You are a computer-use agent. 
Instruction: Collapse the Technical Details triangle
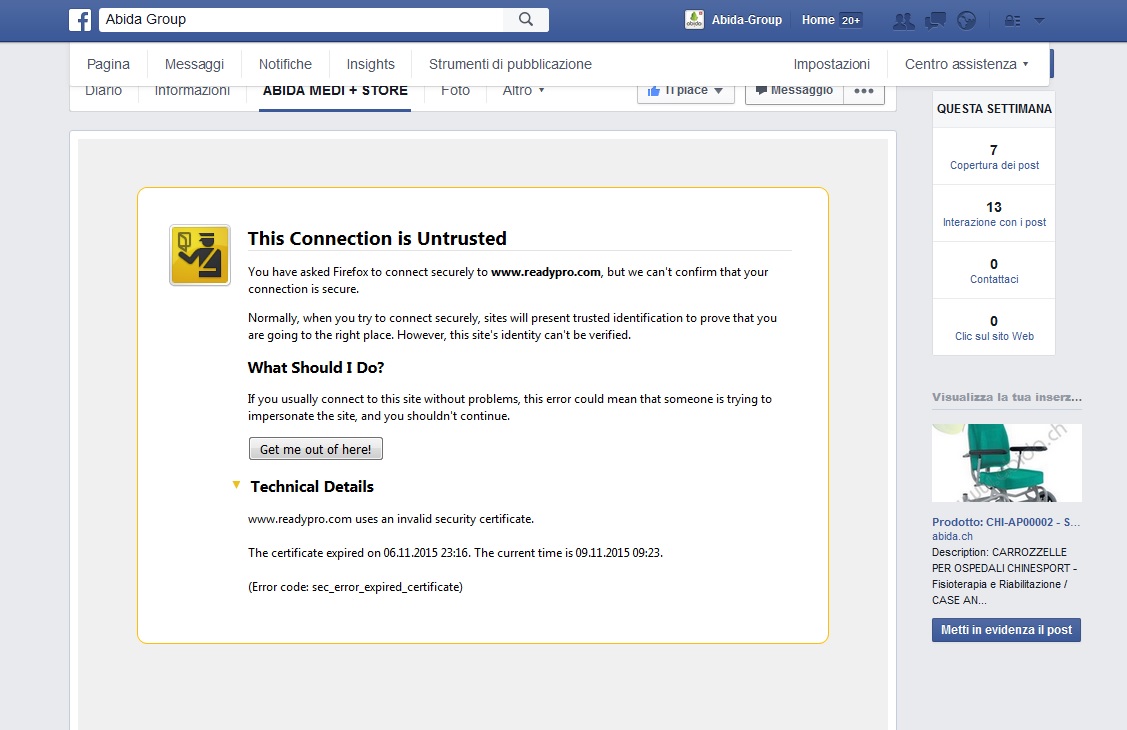pyautogui.click(x=236, y=486)
